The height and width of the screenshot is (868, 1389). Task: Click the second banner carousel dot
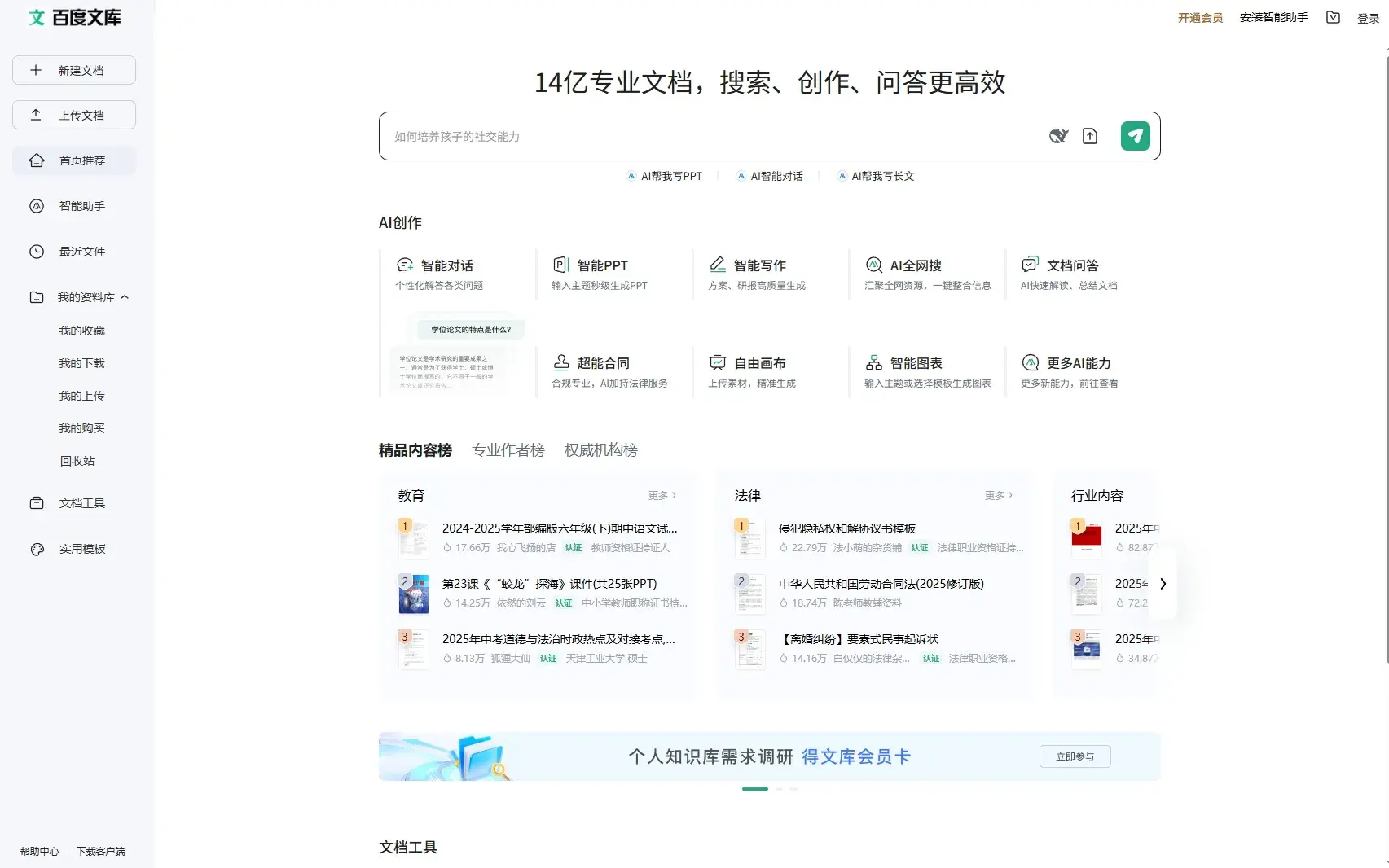[779, 789]
